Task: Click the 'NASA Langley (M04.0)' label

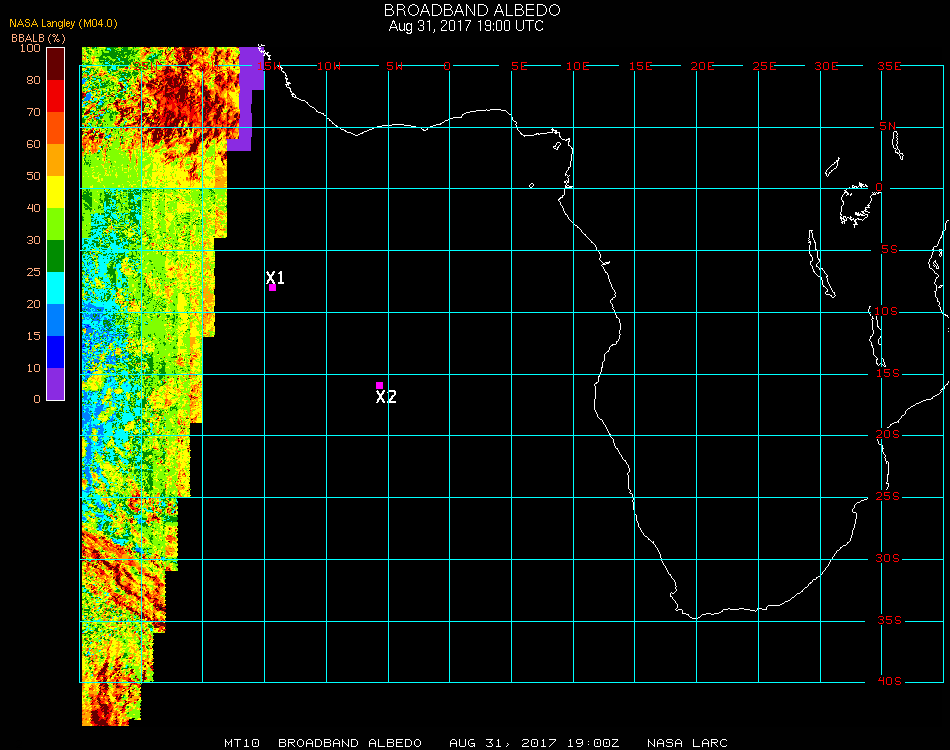Action: coord(63,24)
